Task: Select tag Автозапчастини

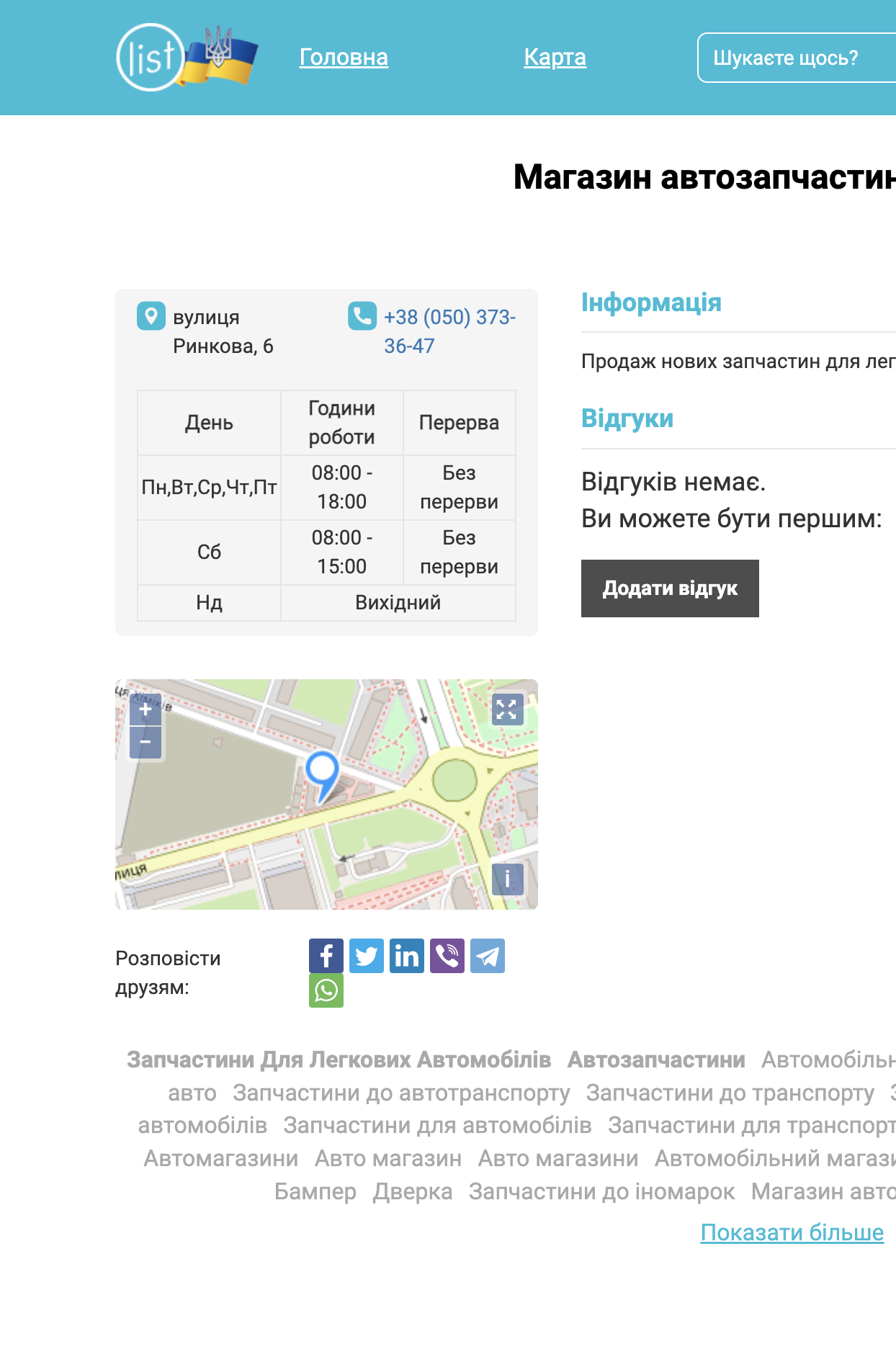Action: [x=656, y=1060]
